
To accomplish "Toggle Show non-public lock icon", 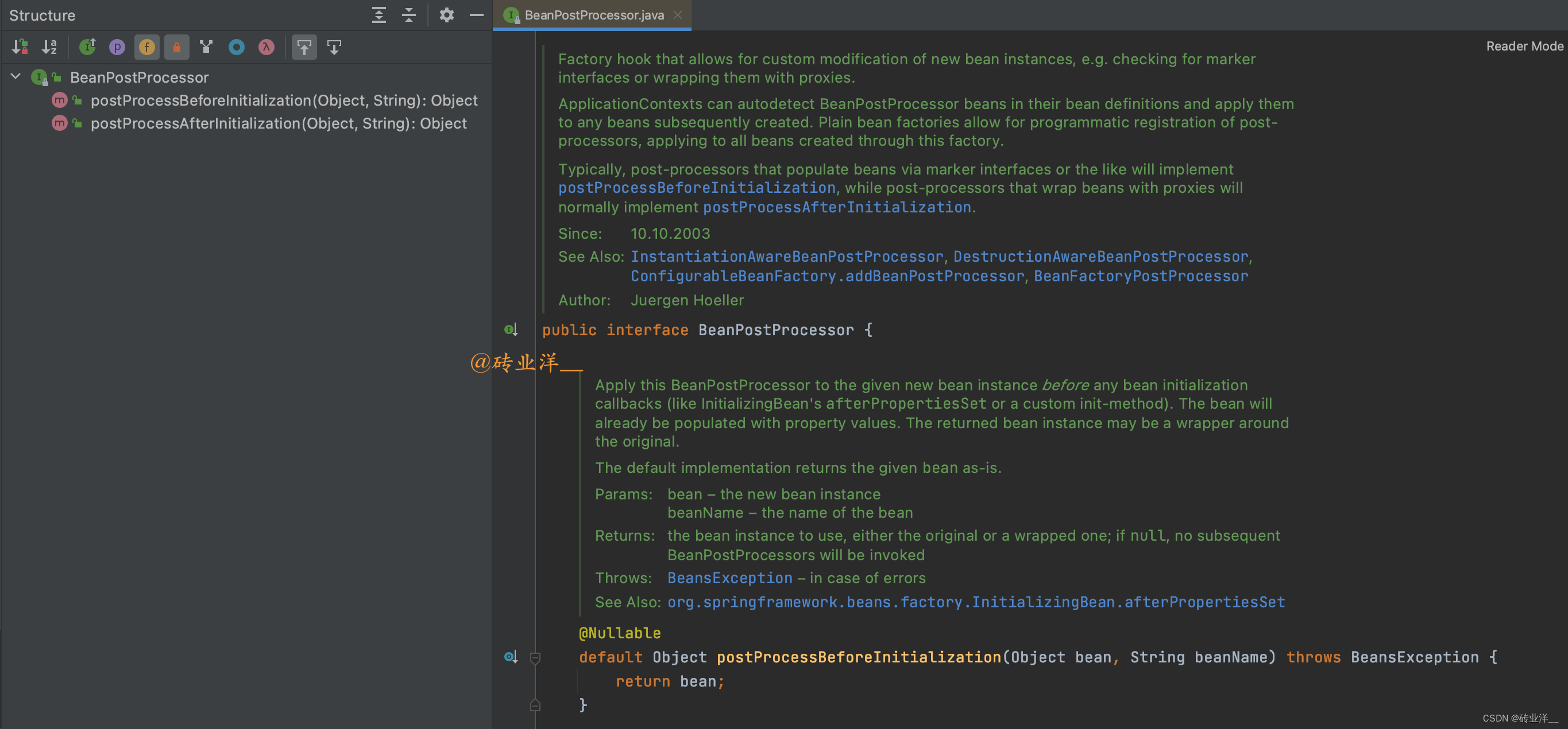I will [176, 47].
